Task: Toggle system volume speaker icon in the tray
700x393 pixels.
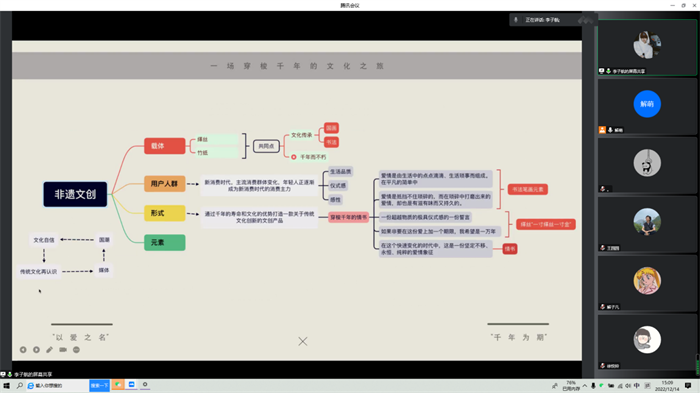Action: [x=628, y=386]
